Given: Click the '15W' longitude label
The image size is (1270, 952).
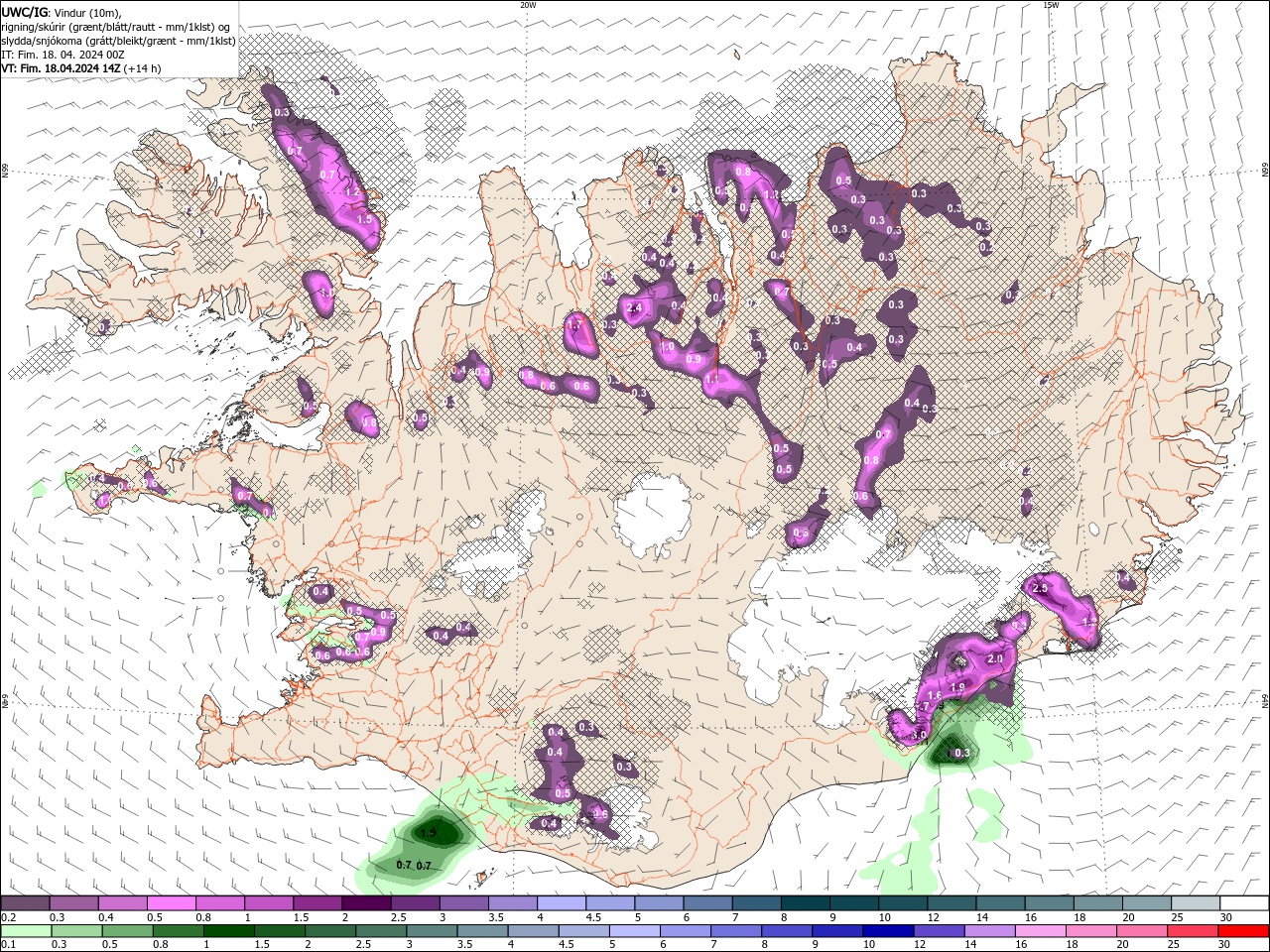Looking at the screenshot, I should [x=1051, y=5].
